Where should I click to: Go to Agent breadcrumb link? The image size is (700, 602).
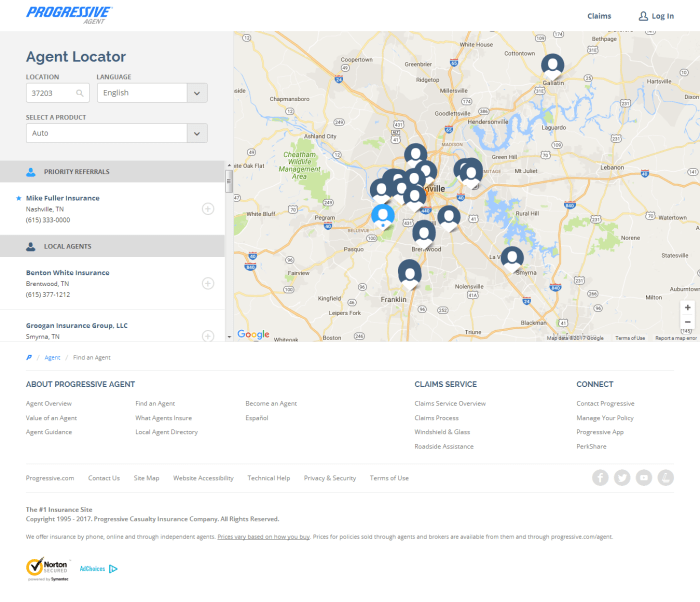click(52, 357)
